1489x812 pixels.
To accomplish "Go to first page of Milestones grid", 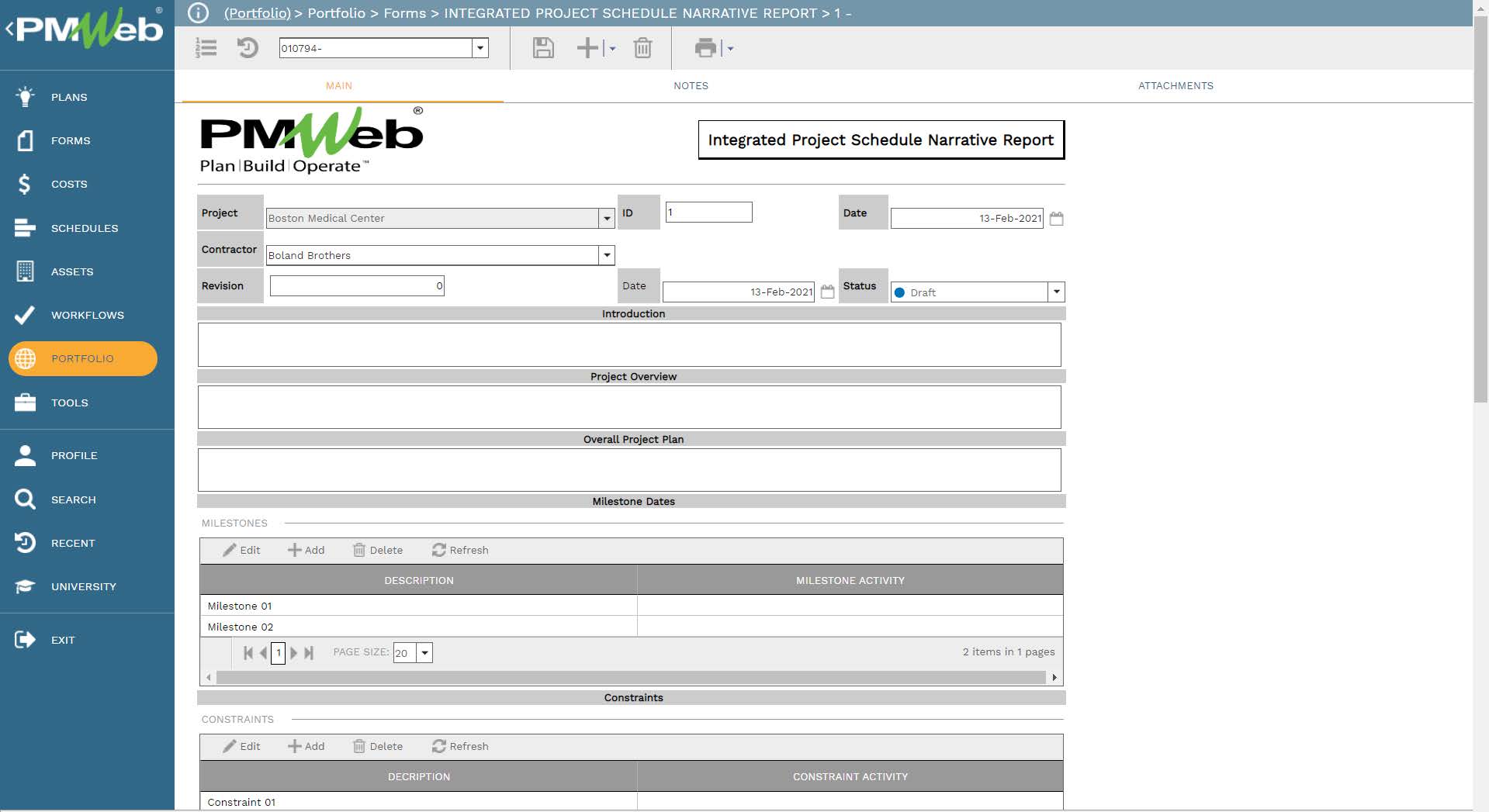I will [248, 653].
